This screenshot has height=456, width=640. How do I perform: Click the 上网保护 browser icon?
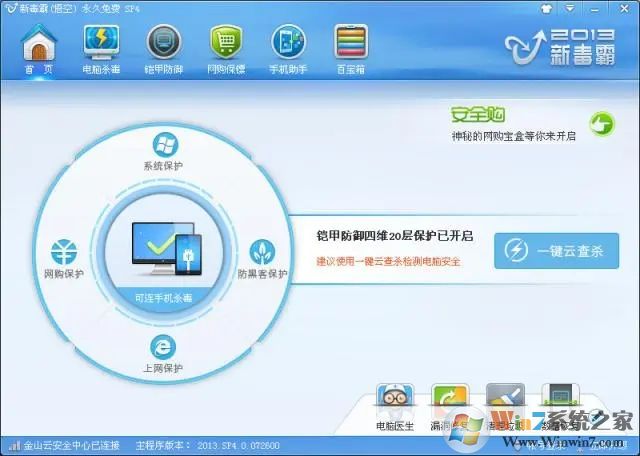coord(163,347)
